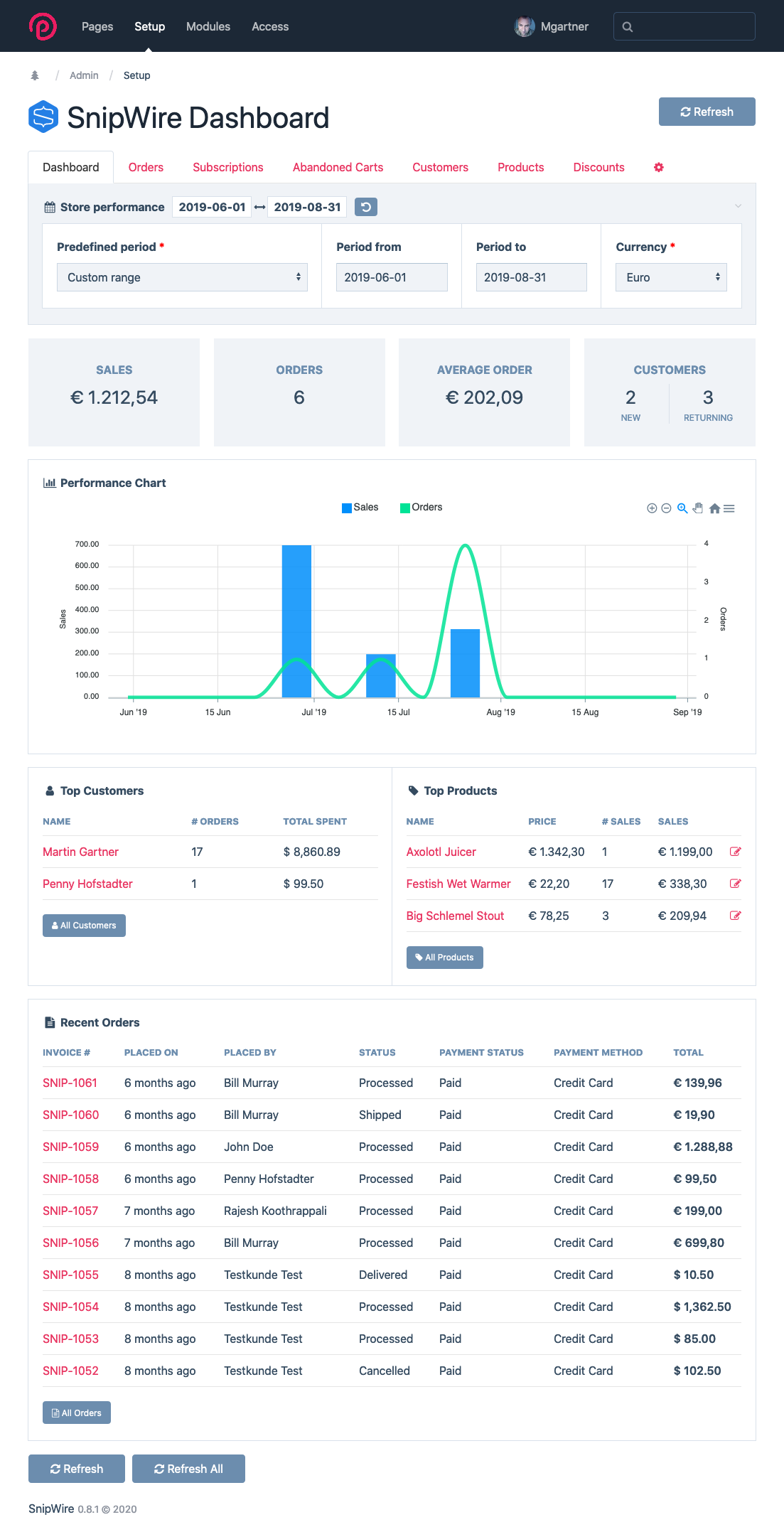
Task: Select the Dashboard tab
Action: pyautogui.click(x=71, y=167)
